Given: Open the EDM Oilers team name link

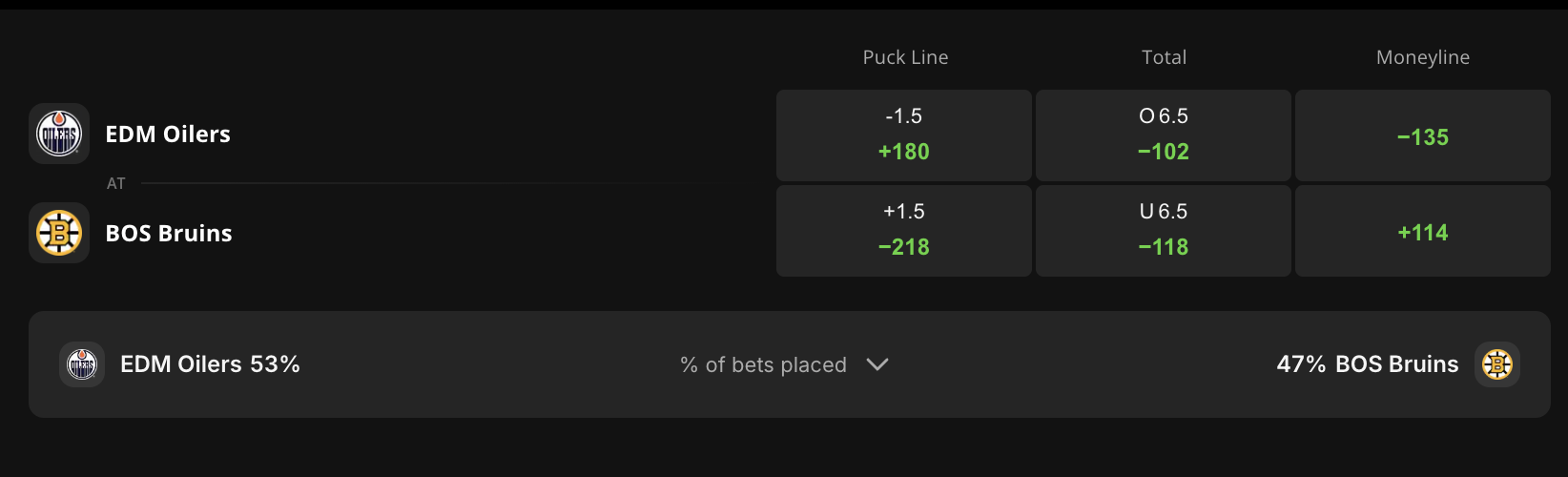Looking at the screenshot, I should [168, 135].
